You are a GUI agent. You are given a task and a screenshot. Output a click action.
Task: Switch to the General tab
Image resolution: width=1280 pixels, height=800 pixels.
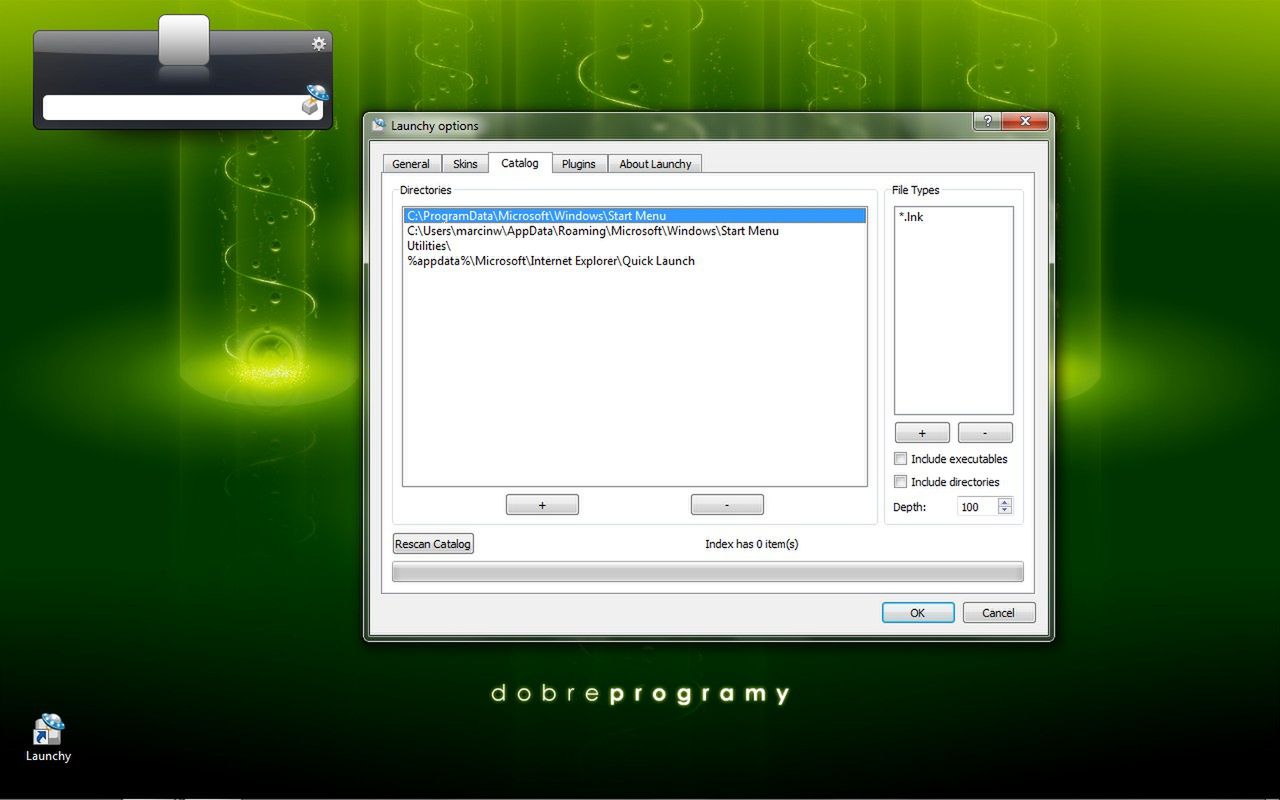(411, 164)
